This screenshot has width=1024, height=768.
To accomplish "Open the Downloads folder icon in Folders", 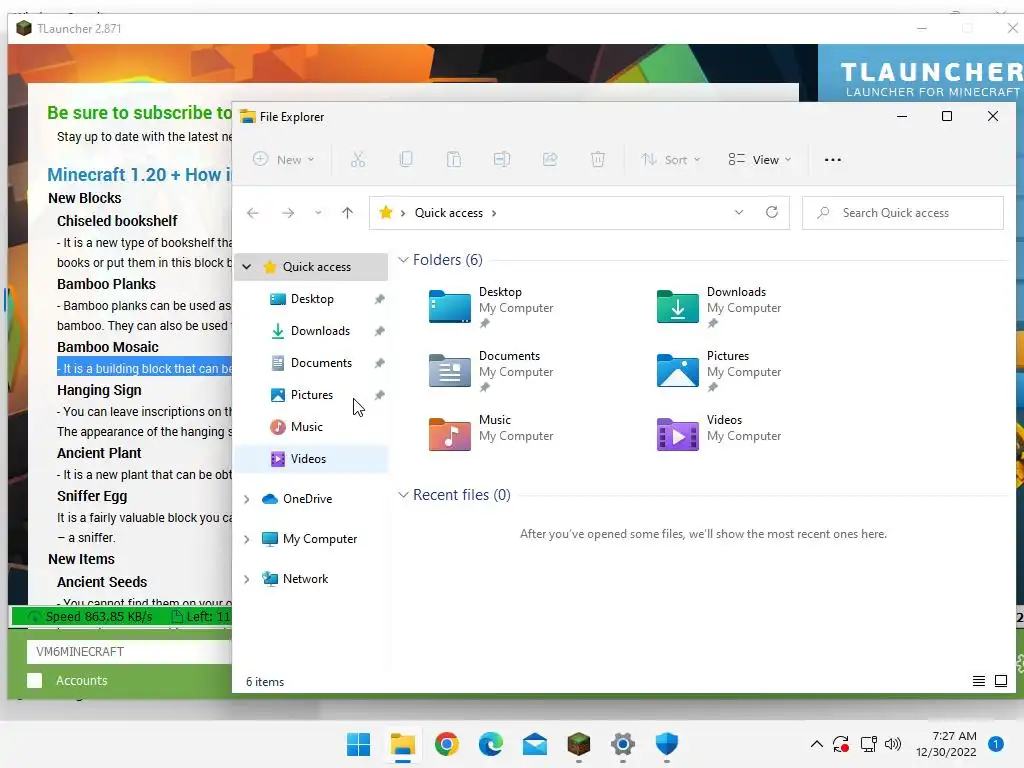I will (677, 306).
